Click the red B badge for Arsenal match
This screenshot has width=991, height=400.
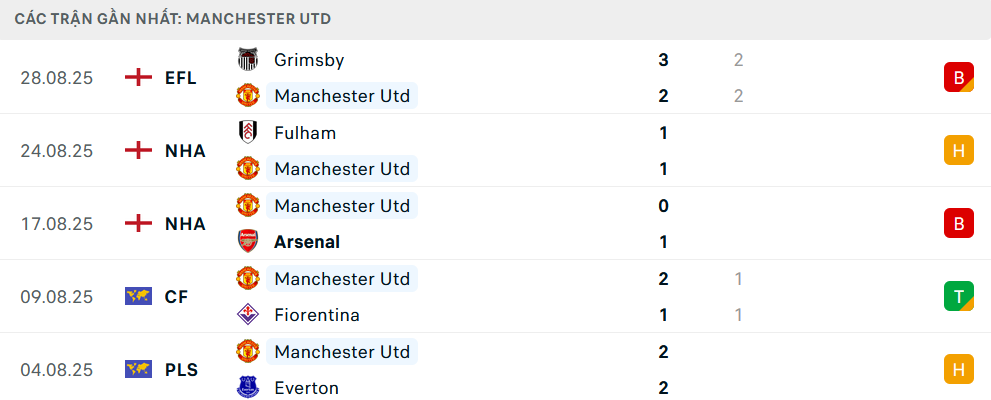pyautogui.click(x=958, y=224)
